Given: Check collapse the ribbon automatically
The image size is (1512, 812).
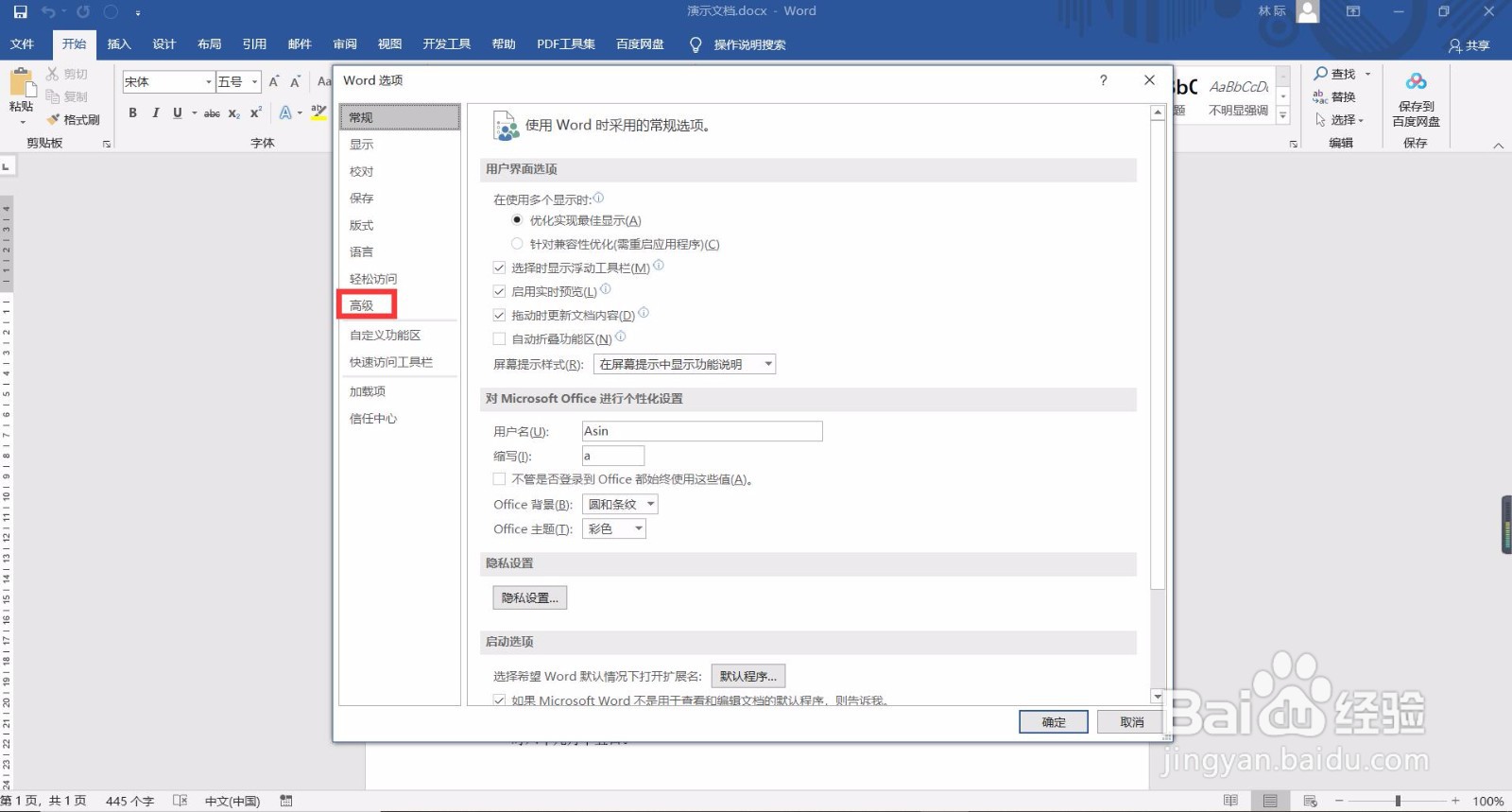Looking at the screenshot, I should coord(499,338).
